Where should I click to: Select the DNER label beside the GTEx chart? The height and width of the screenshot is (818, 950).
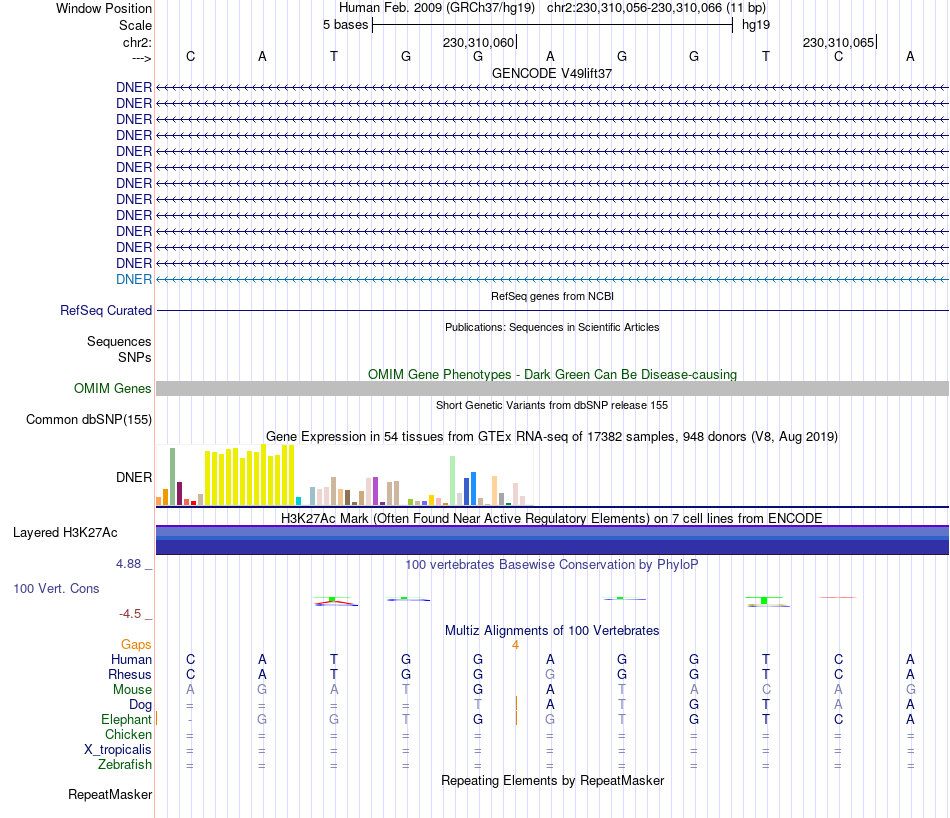point(134,477)
